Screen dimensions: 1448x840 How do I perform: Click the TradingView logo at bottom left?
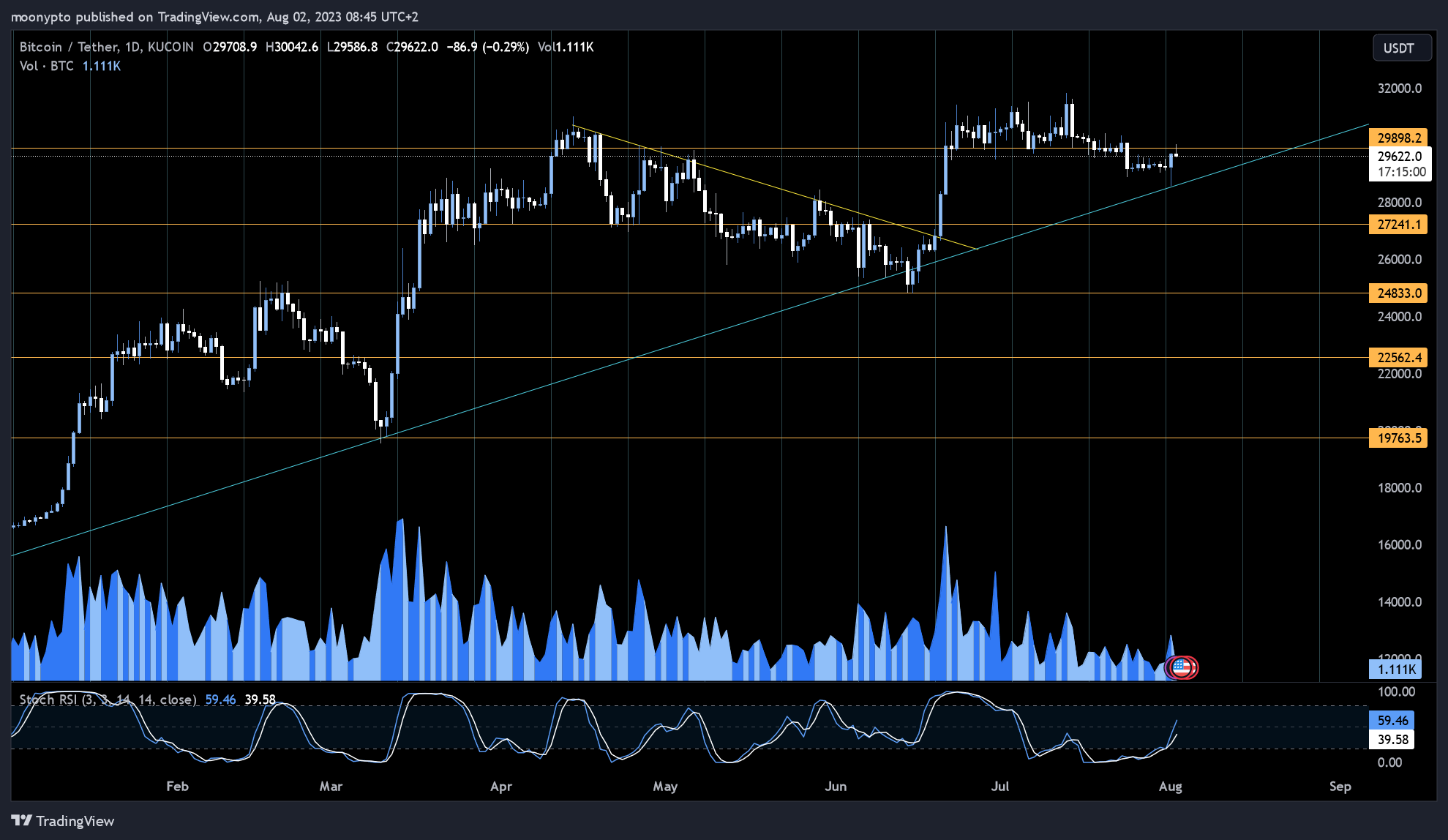[x=63, y=821]
